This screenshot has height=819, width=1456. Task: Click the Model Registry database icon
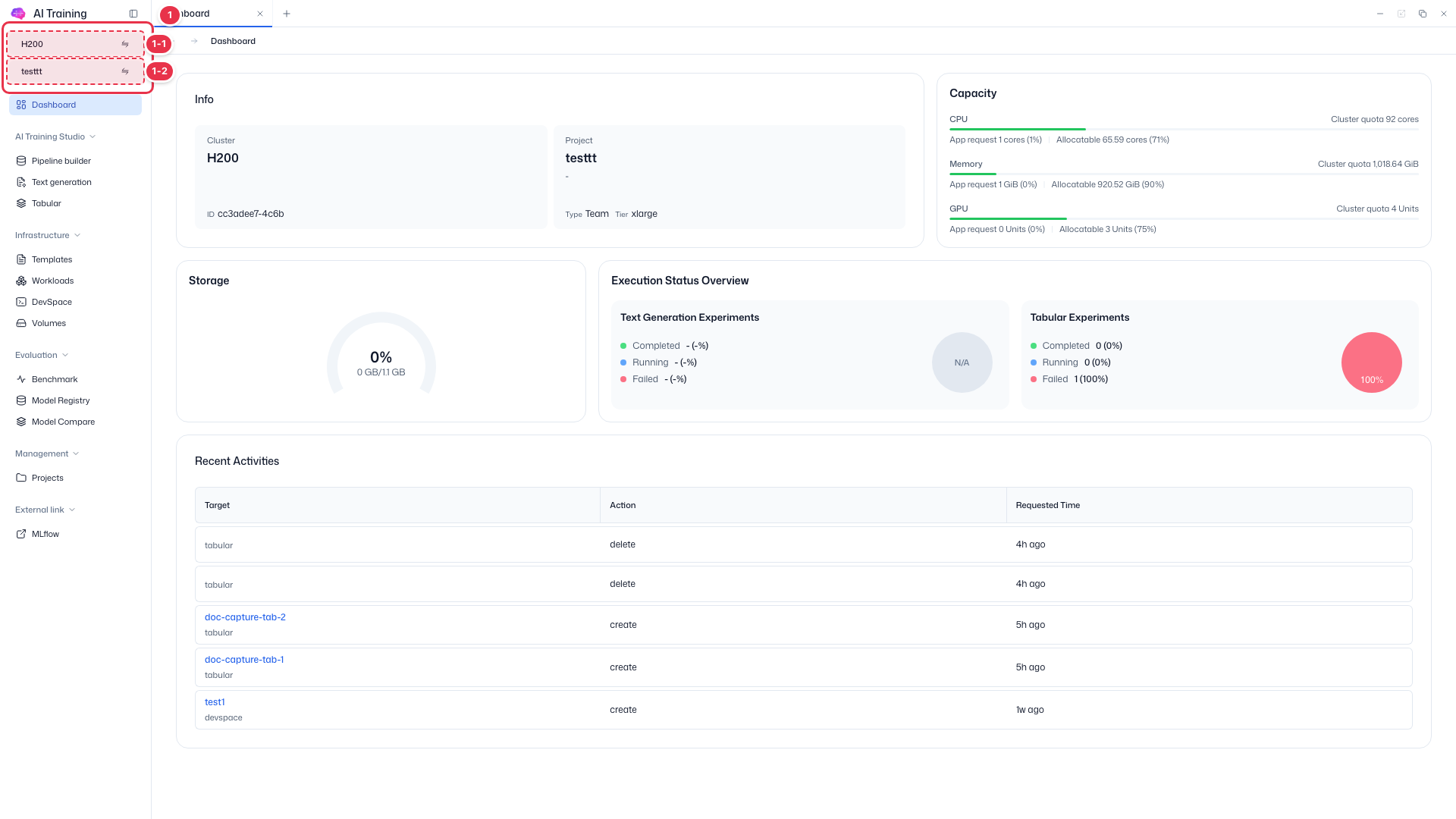21,400
